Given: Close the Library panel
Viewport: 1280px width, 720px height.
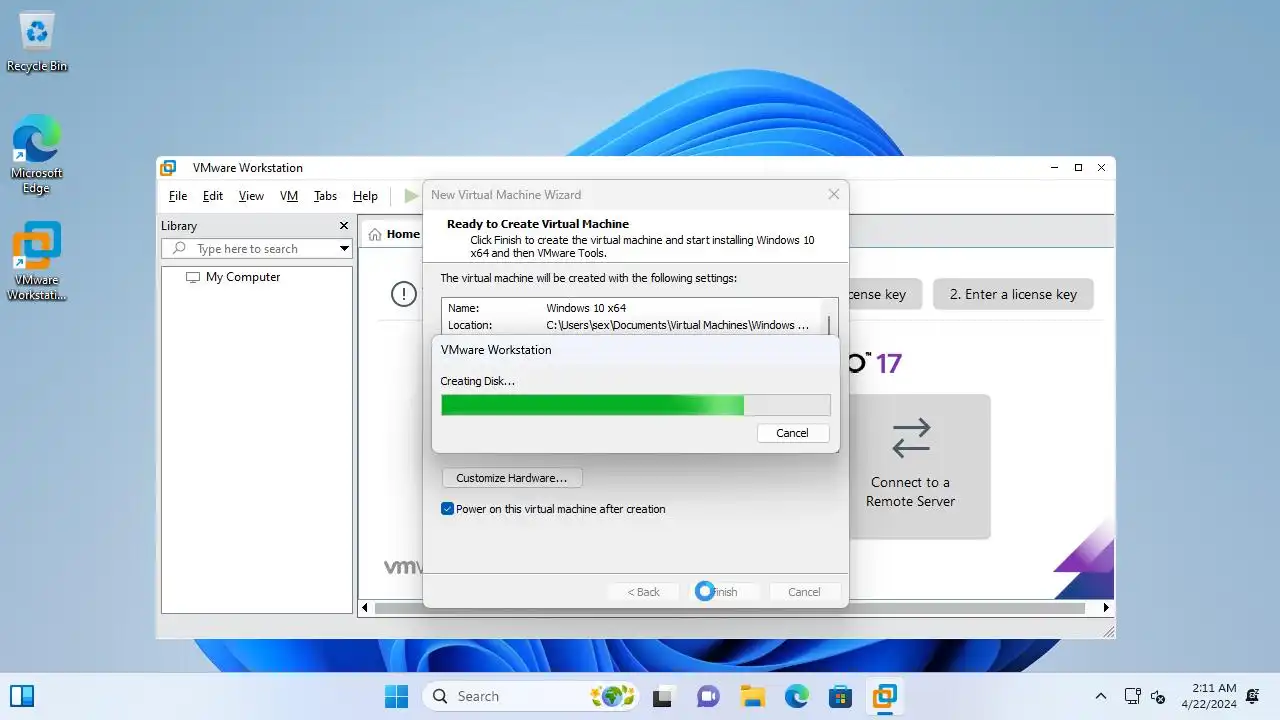Looking at the screenshot, I should [344, 226].
